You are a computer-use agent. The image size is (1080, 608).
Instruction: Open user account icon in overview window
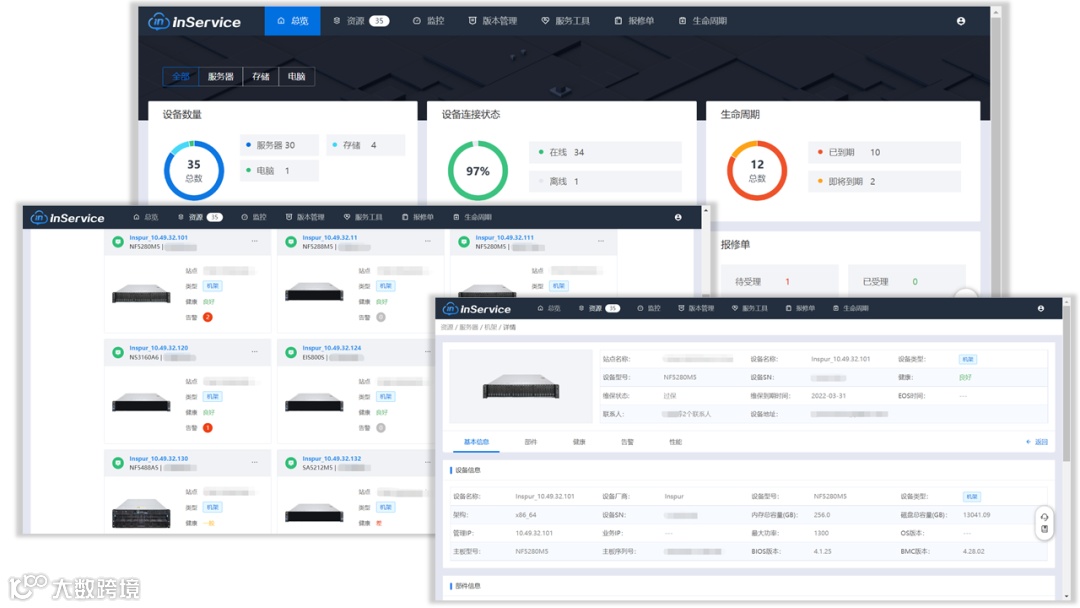[960, 21]
